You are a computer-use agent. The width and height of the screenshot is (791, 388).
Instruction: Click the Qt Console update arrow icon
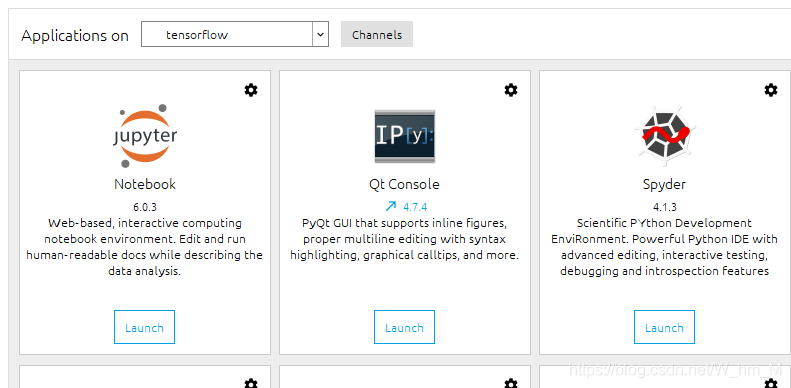(390, 206)
